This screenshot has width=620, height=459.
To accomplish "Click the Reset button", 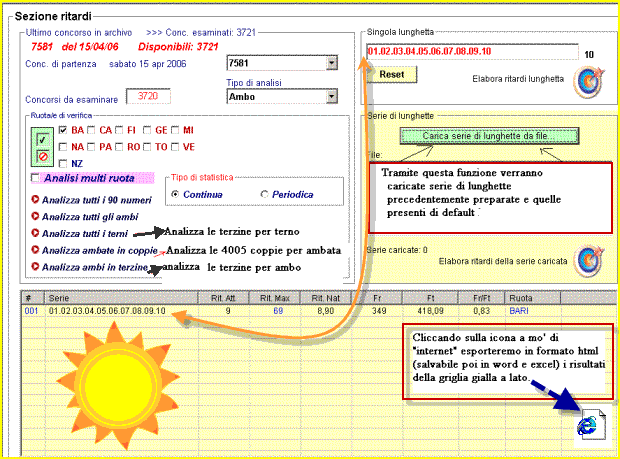I will [391, 74].
